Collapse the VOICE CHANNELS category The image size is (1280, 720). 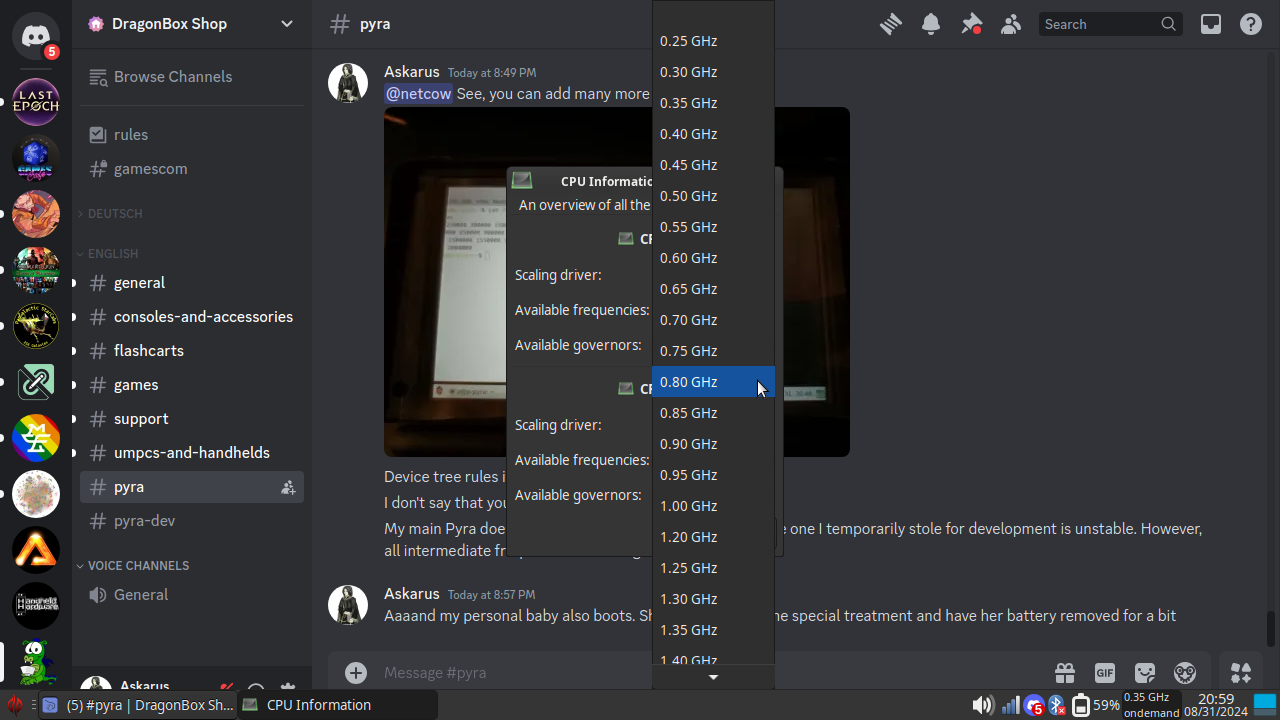pos(138,566)
